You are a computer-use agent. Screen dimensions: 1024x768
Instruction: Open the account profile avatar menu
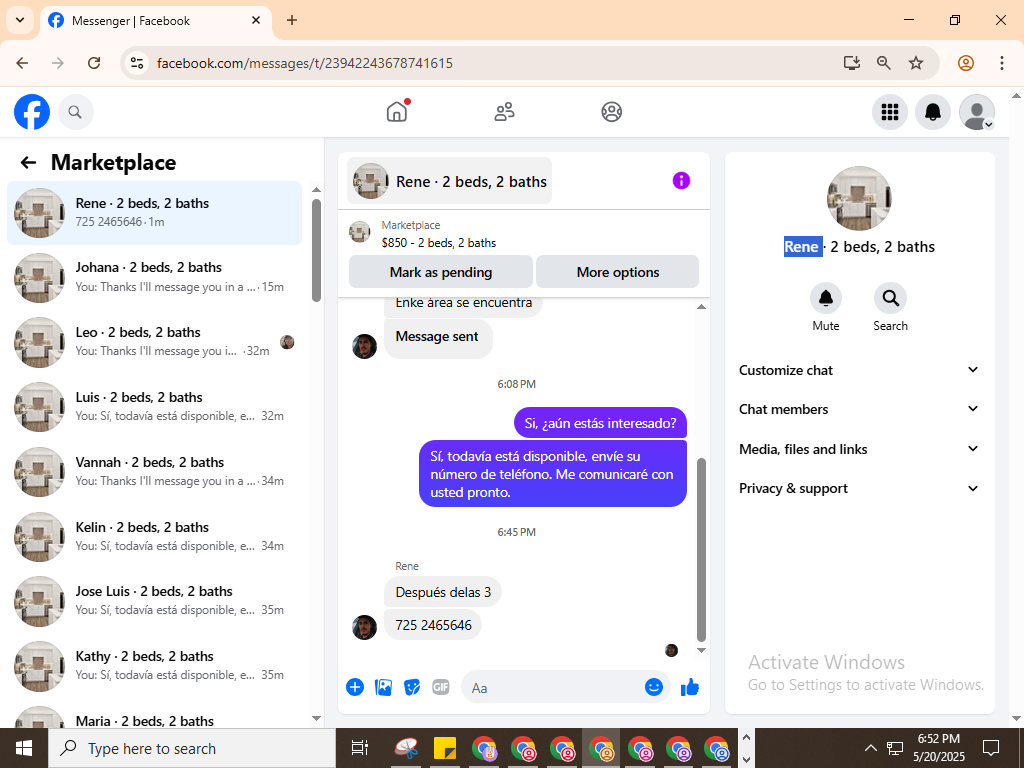[x=976, y=112]
